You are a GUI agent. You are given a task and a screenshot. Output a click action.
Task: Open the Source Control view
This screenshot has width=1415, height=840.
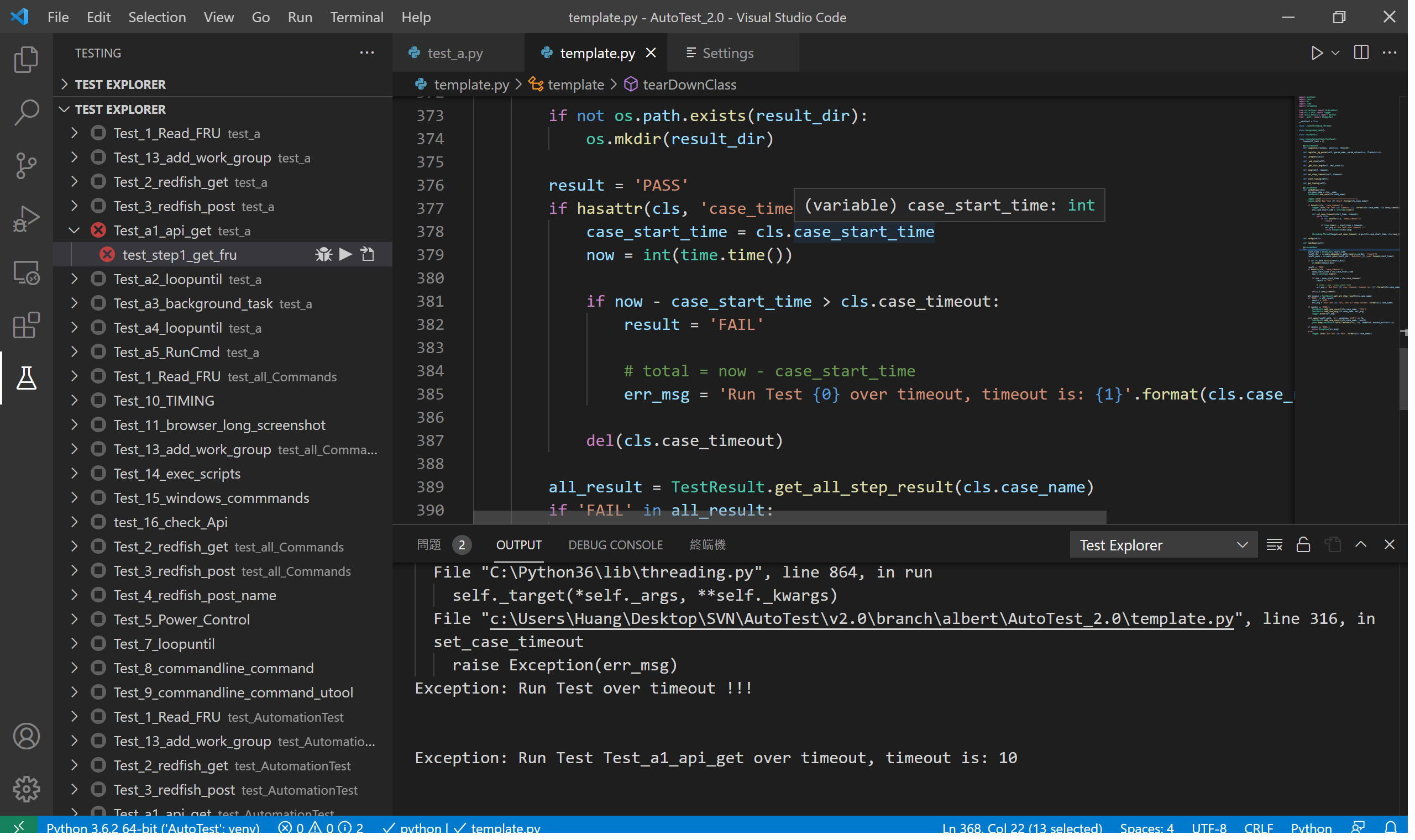click(25, 165)
